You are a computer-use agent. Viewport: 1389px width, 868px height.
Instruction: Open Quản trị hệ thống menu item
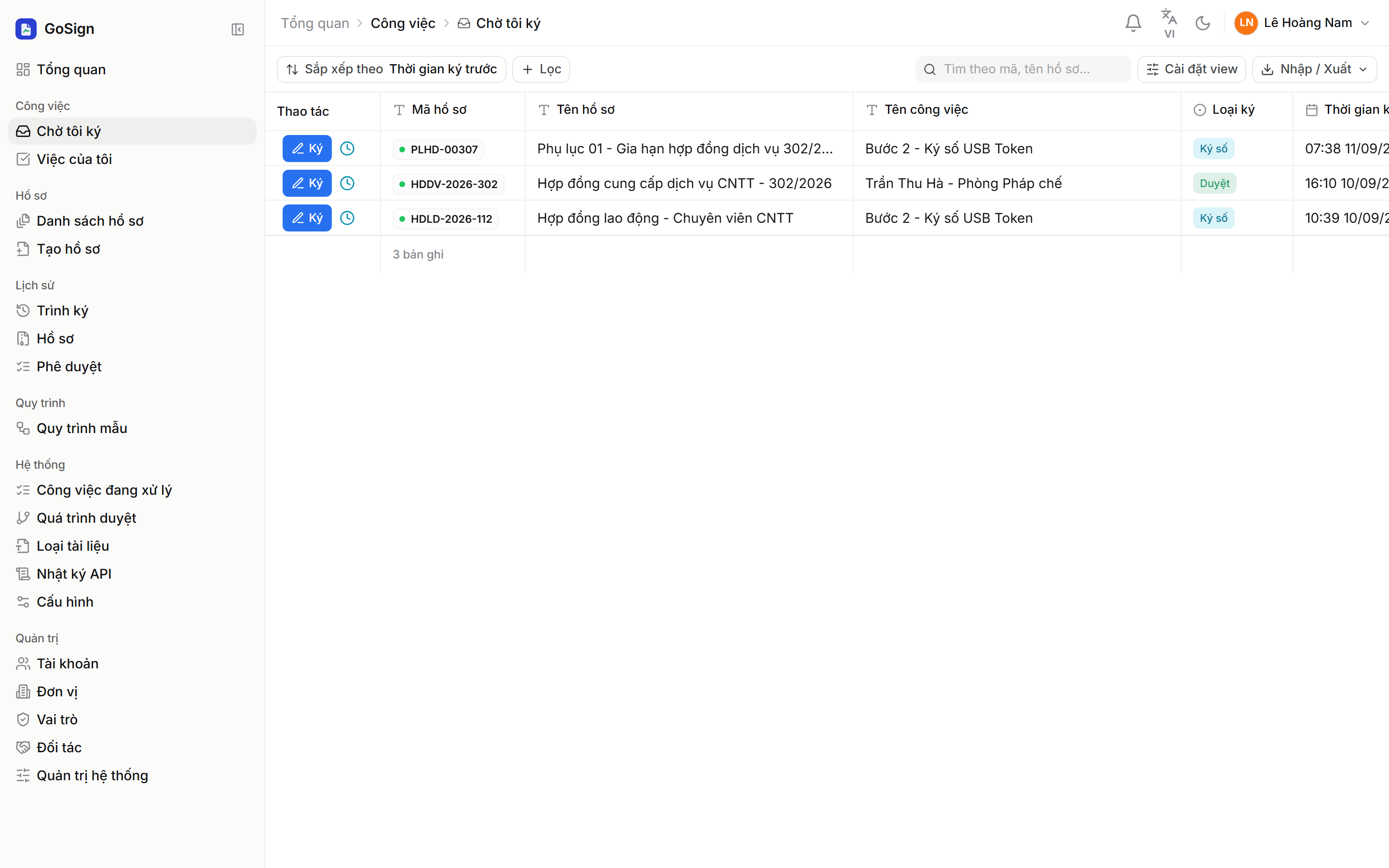[132, 775]
